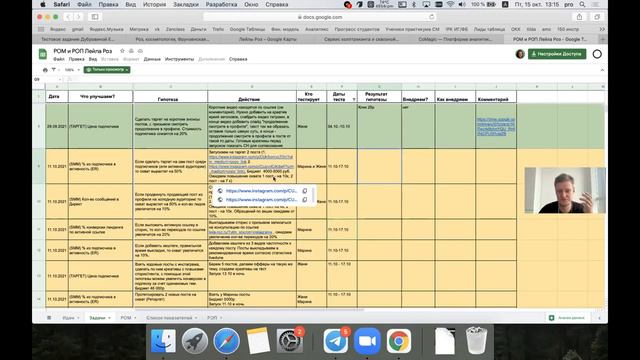The image size is (640, 360).
Task: Open Google Chrome from the Dock
Action: 399,341
